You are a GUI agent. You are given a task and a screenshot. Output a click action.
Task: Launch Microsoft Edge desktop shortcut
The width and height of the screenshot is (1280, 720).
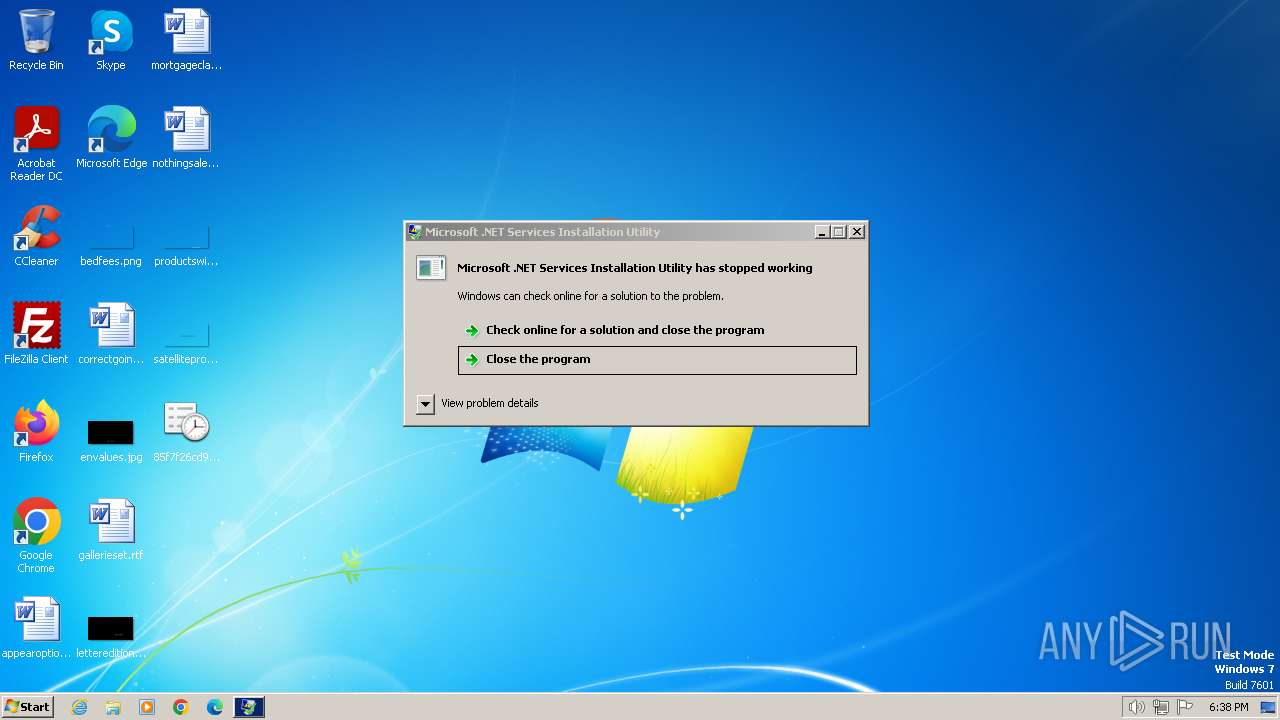(x=111, y=139)
